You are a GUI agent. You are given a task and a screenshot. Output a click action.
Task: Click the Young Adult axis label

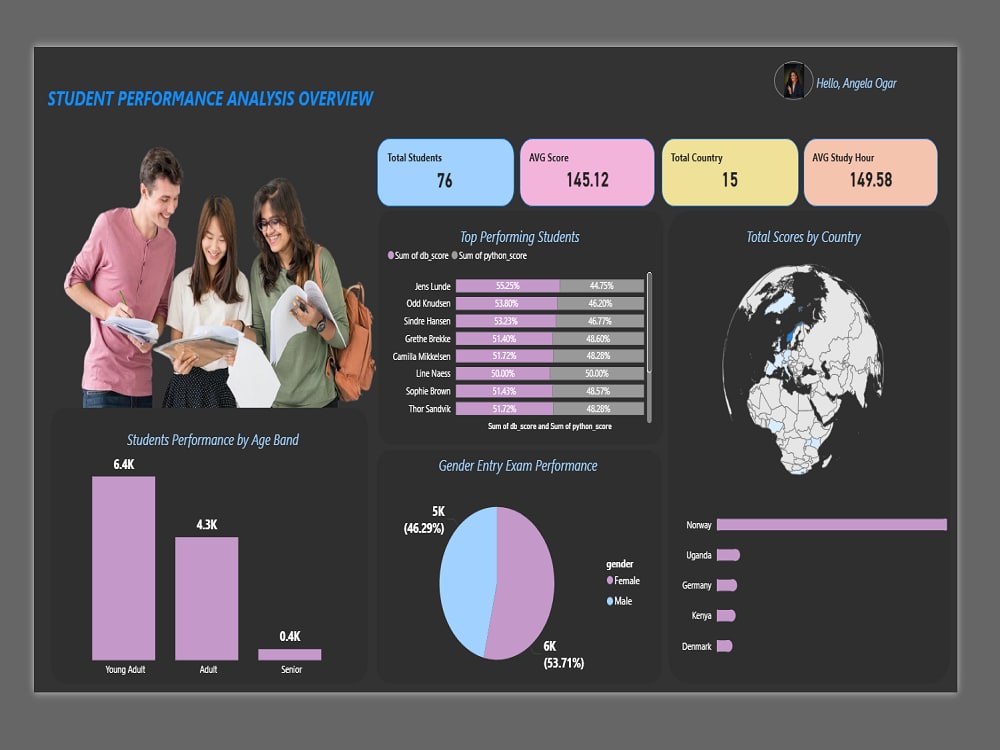pos(125,670)
